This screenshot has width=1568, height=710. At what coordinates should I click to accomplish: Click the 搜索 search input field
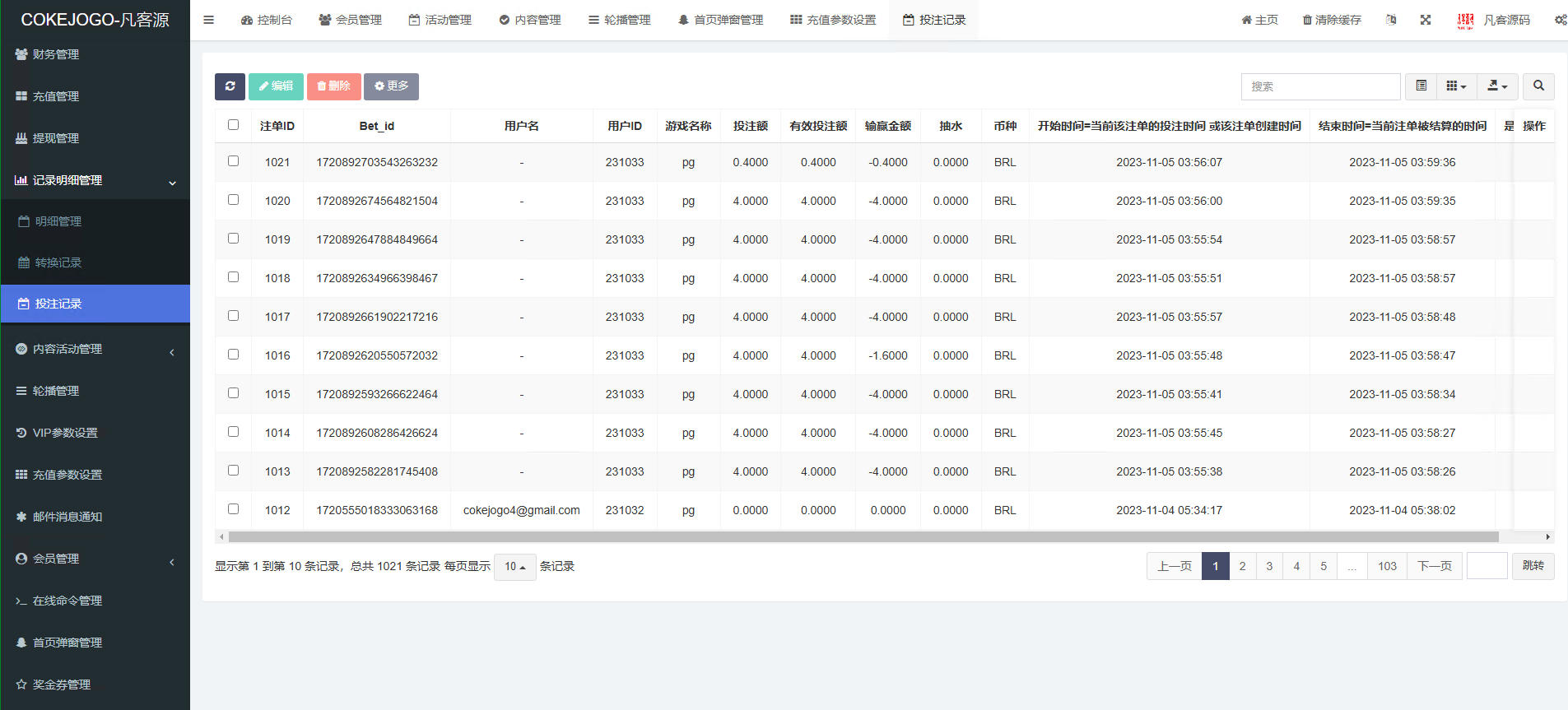pyautogui.click(x=1319, y=86)
